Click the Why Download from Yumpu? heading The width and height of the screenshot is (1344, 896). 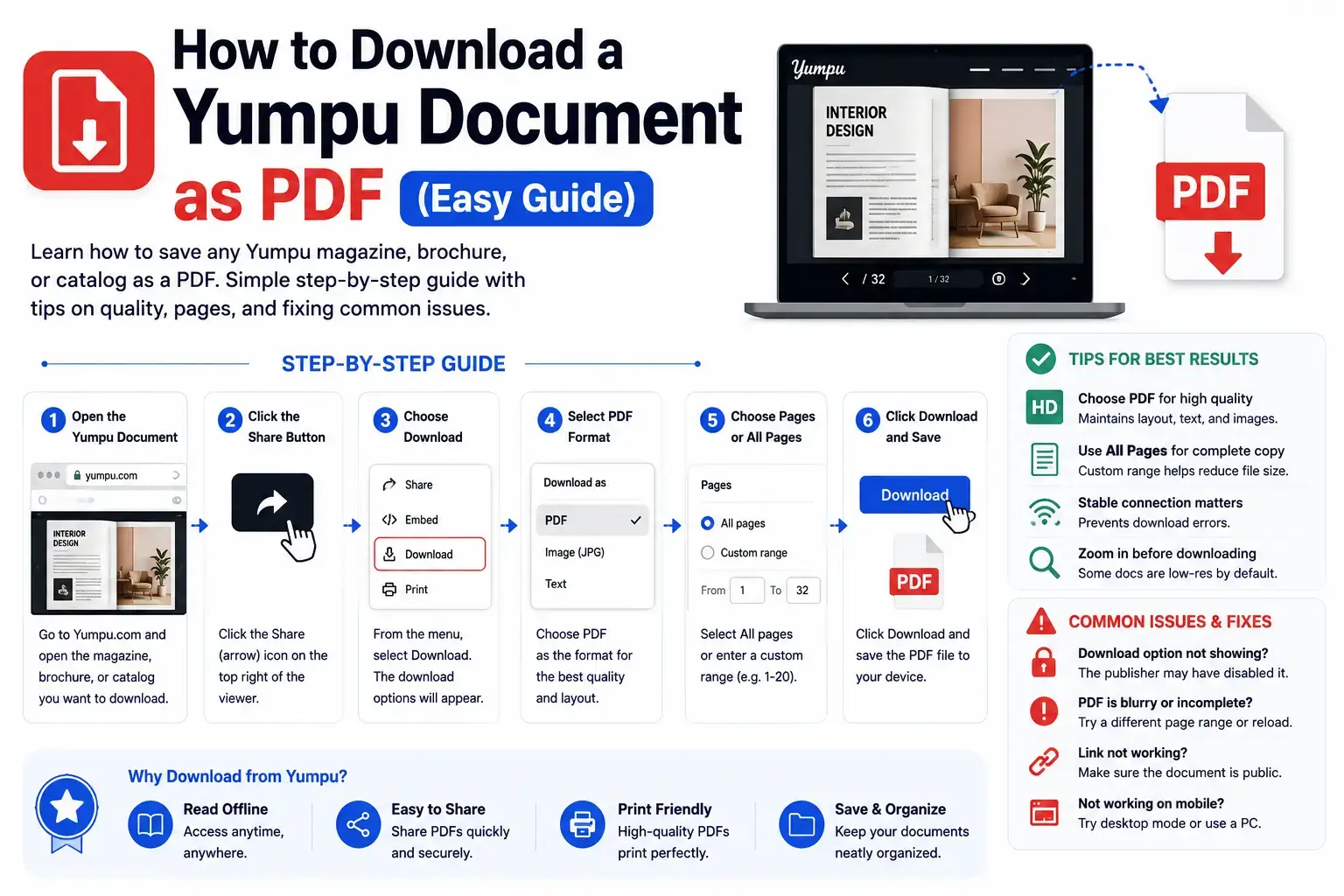point(237,776)
